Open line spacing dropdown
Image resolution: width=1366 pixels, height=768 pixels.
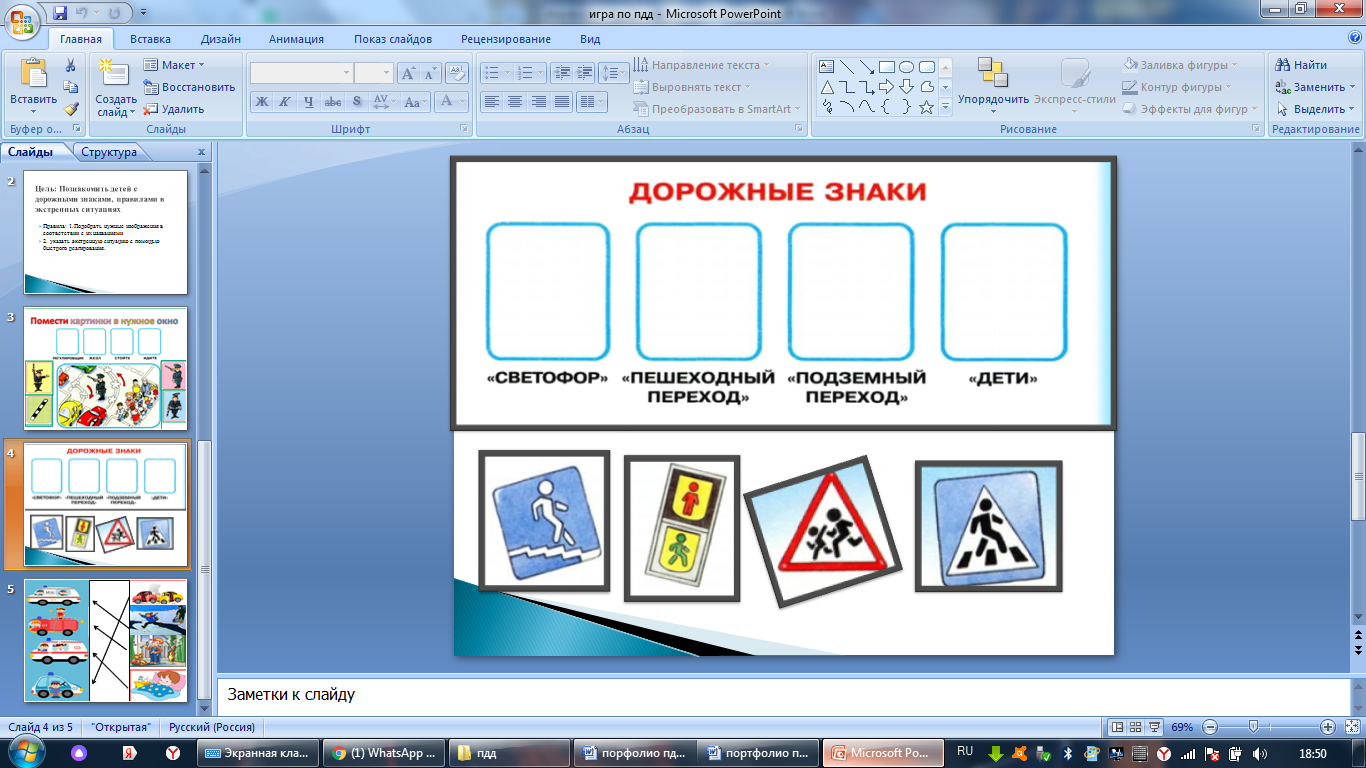[614, 73]
